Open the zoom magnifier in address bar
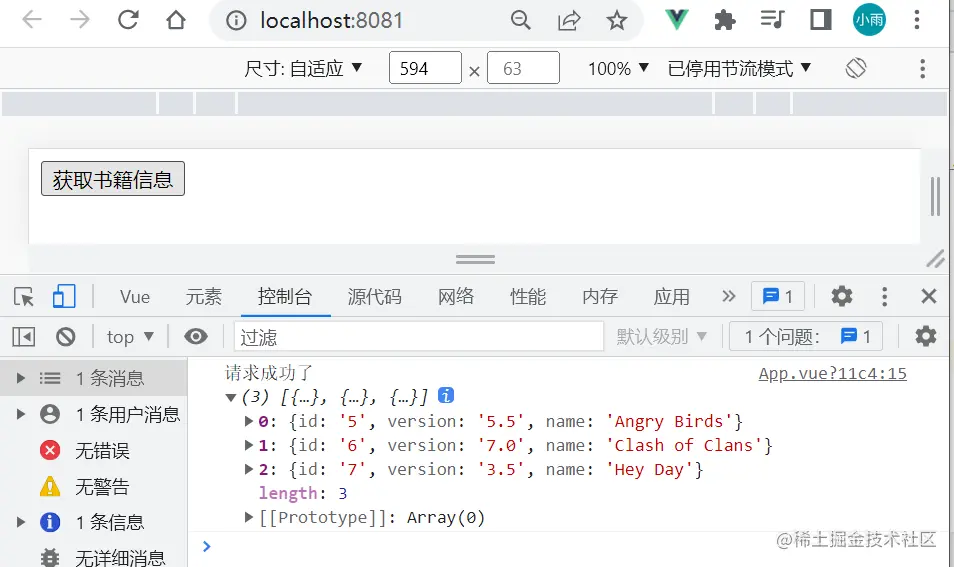954x567 pixels. click(521, 21)
